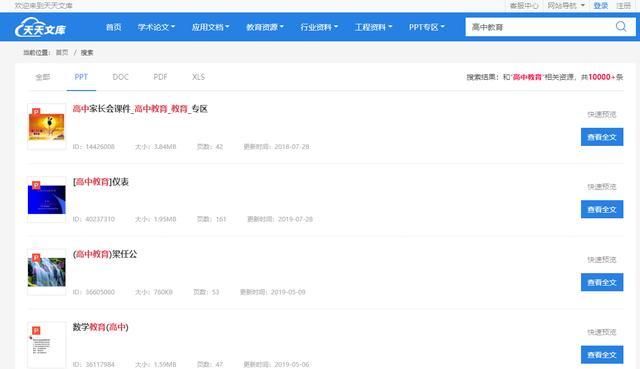Open the (高中教育)梁任公 result title
The height and width of the screenshot is (369, 640).
coord(105,254)
